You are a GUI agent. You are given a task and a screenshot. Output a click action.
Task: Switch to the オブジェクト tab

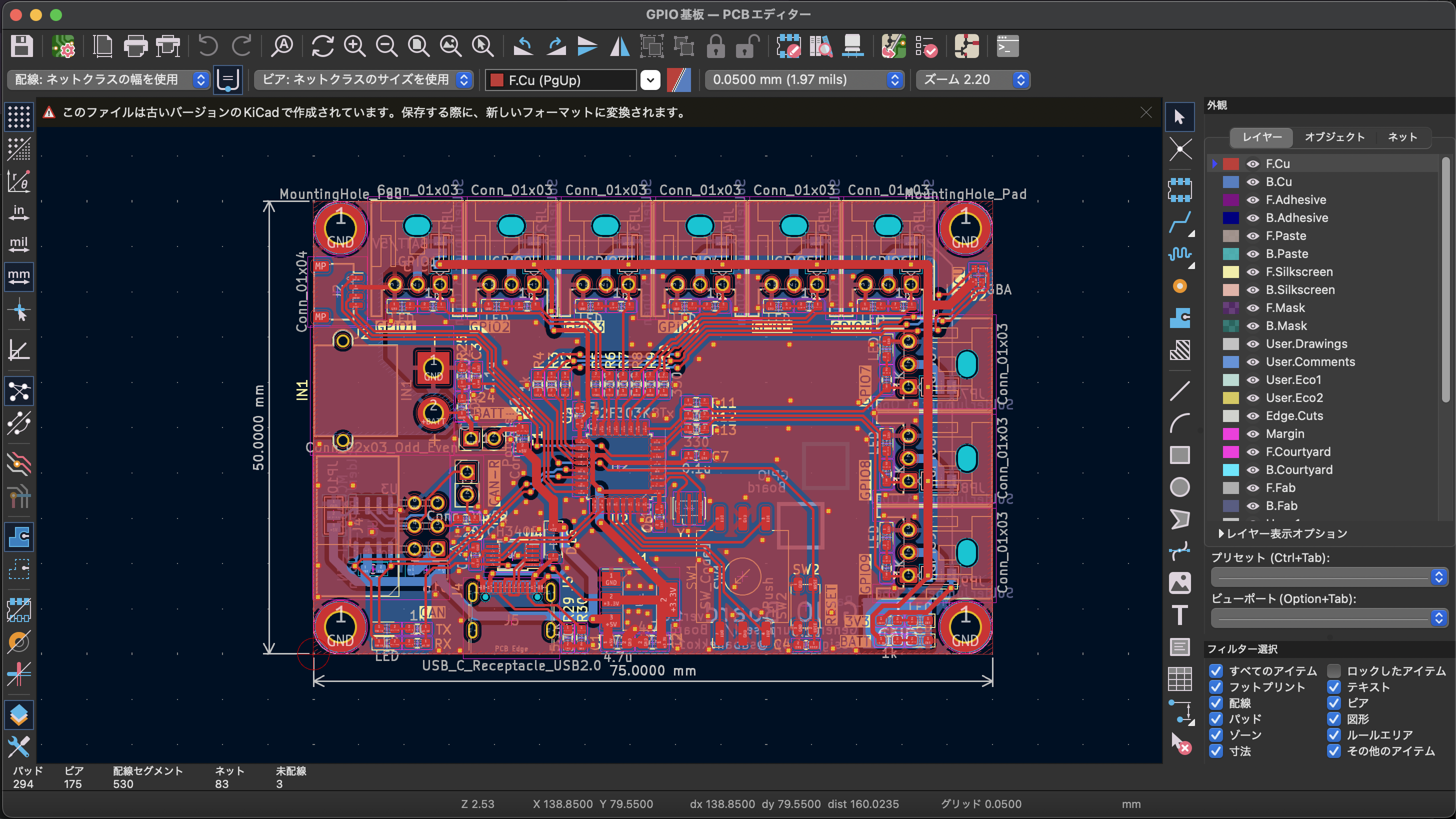point(1334,137)
